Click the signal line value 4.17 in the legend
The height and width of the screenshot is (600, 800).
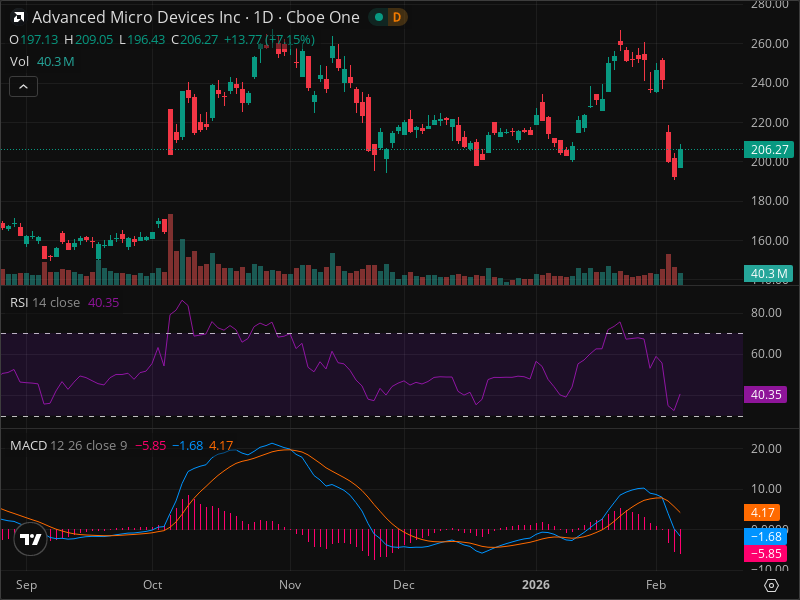[x=221, y=445]
